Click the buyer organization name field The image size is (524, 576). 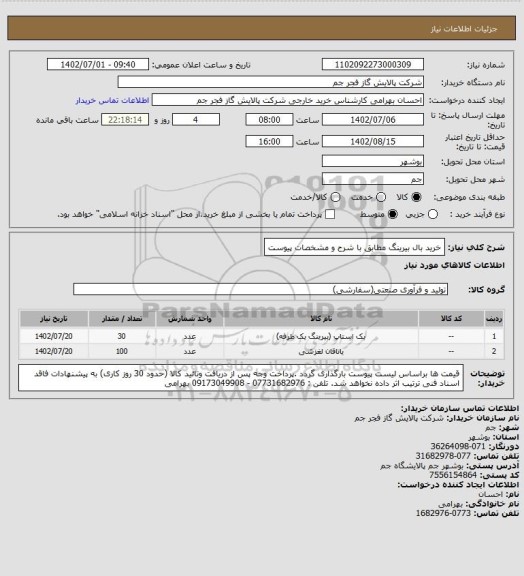[x=270, y=82]
